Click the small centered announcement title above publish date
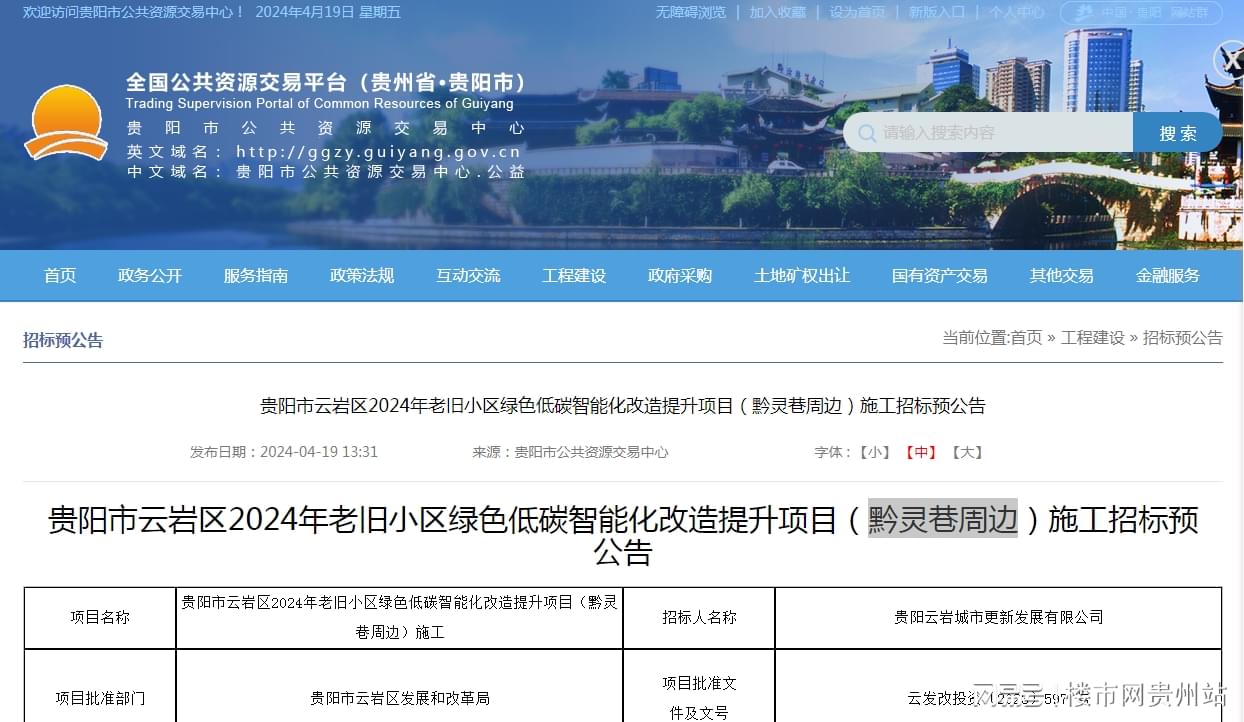The height and width of the screenshot is (722, 1244). 623,406
